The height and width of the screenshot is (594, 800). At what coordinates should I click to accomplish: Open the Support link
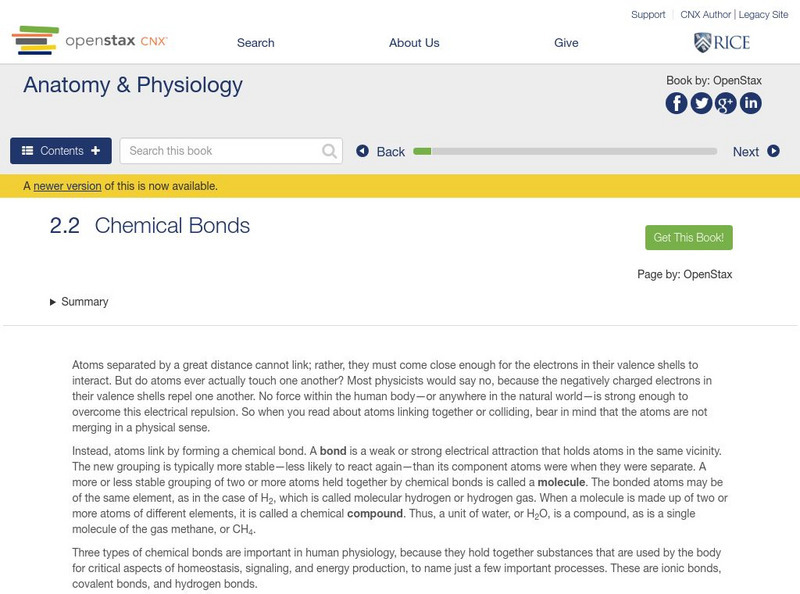pos(648,15)
